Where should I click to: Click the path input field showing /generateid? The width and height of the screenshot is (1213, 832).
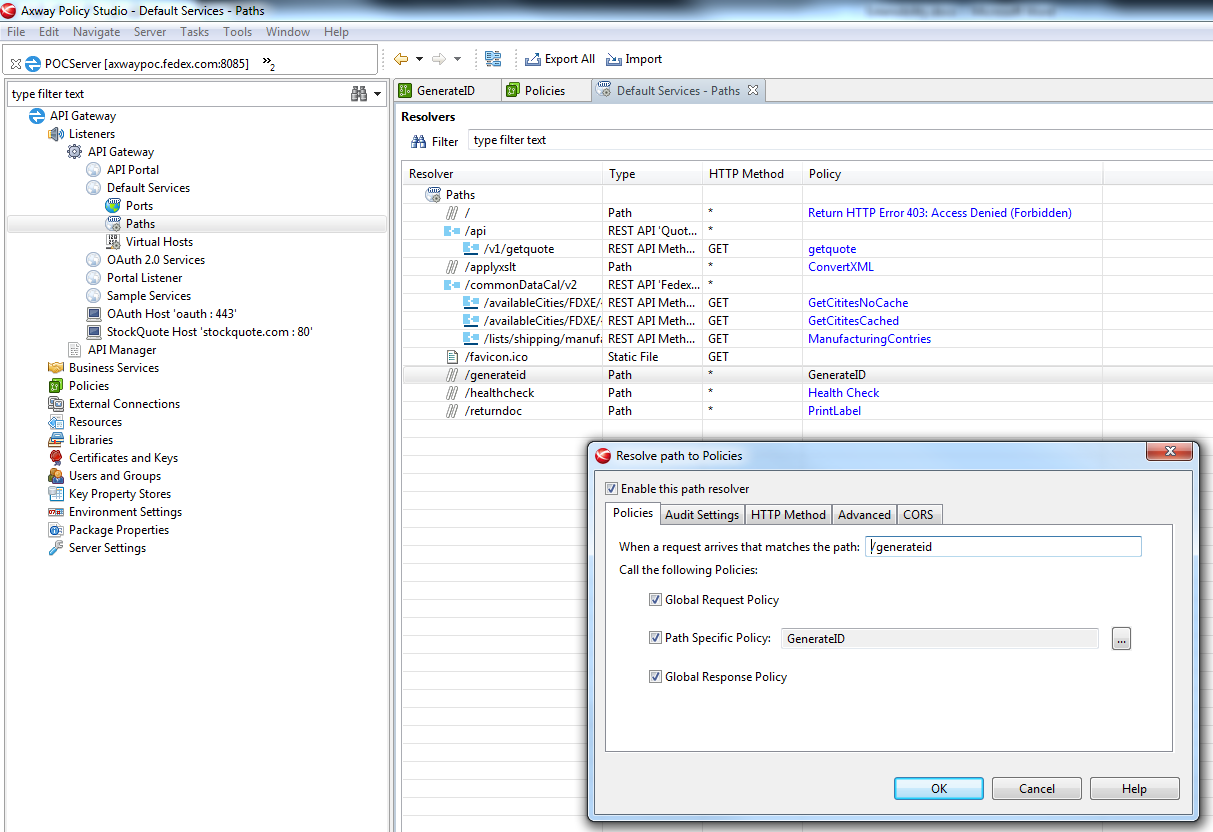pos(1003,546)
